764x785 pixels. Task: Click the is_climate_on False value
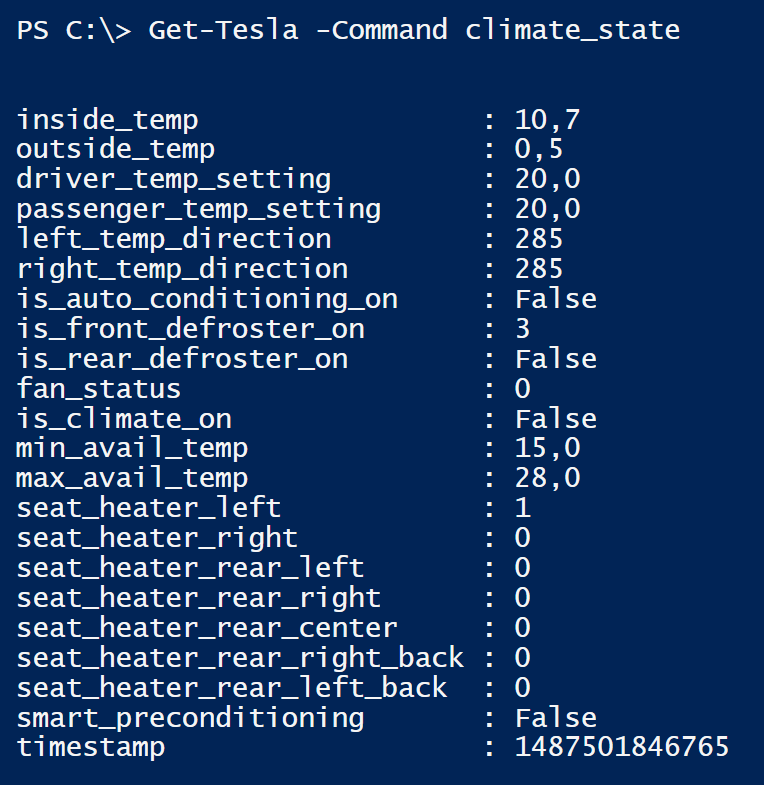coord(556,419)
